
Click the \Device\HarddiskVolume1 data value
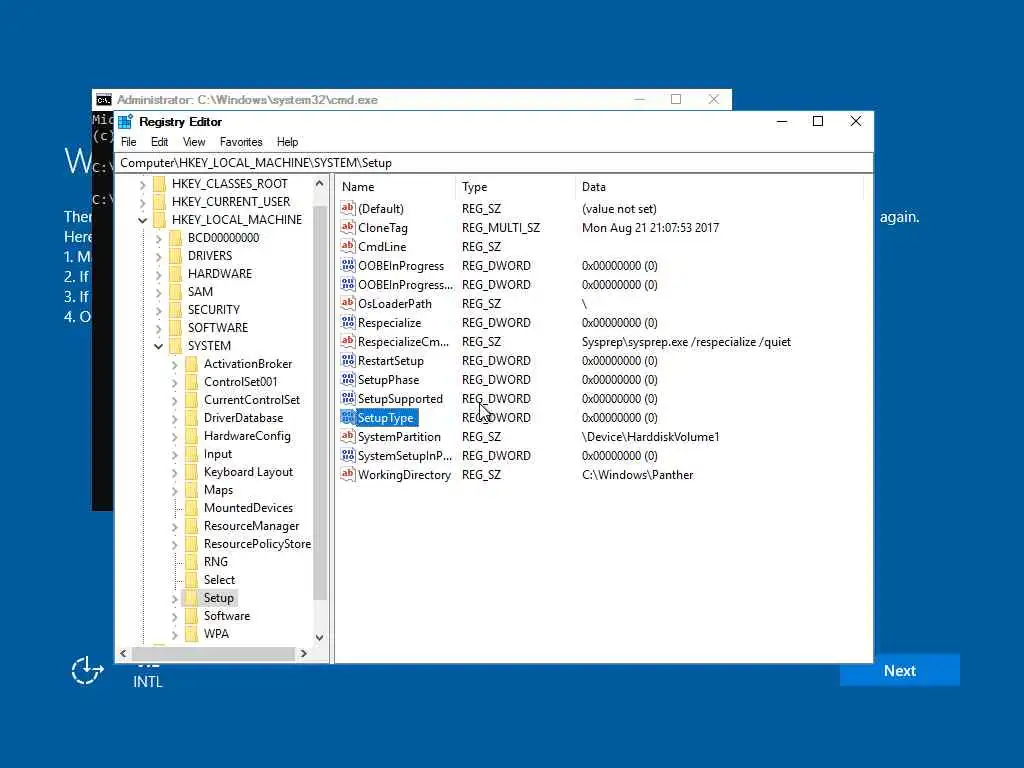coord(650,437)
